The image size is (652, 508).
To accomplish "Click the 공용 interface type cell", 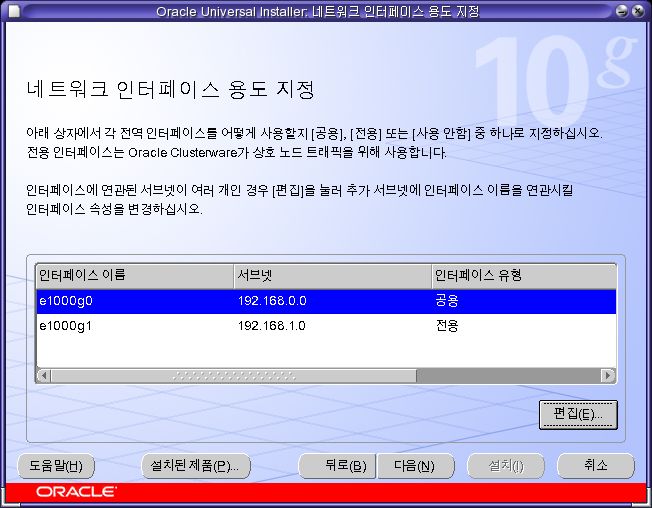I will [447, 300].
